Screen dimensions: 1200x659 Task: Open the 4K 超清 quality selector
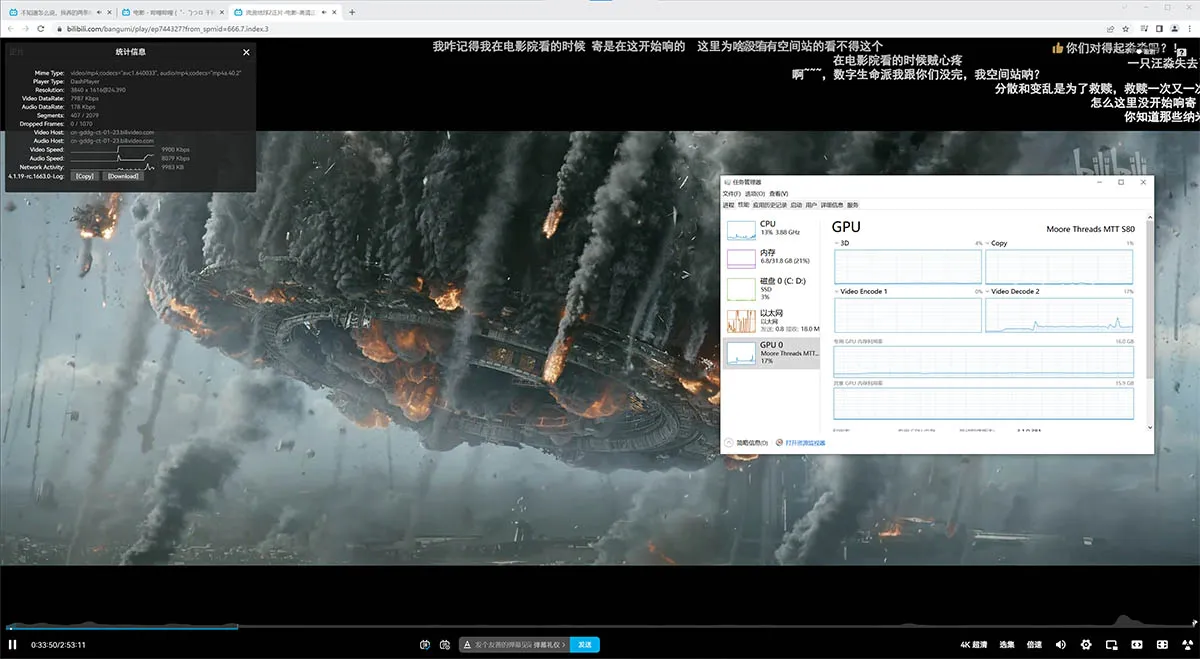pyautogui.click(x=974, y=645)
